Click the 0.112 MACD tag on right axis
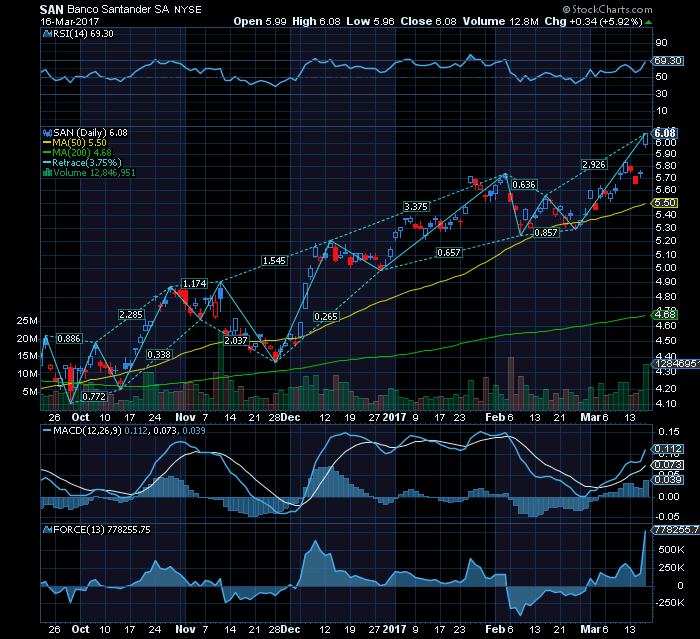The height and width of the screenshot is (639, 700). click(668, 448)
